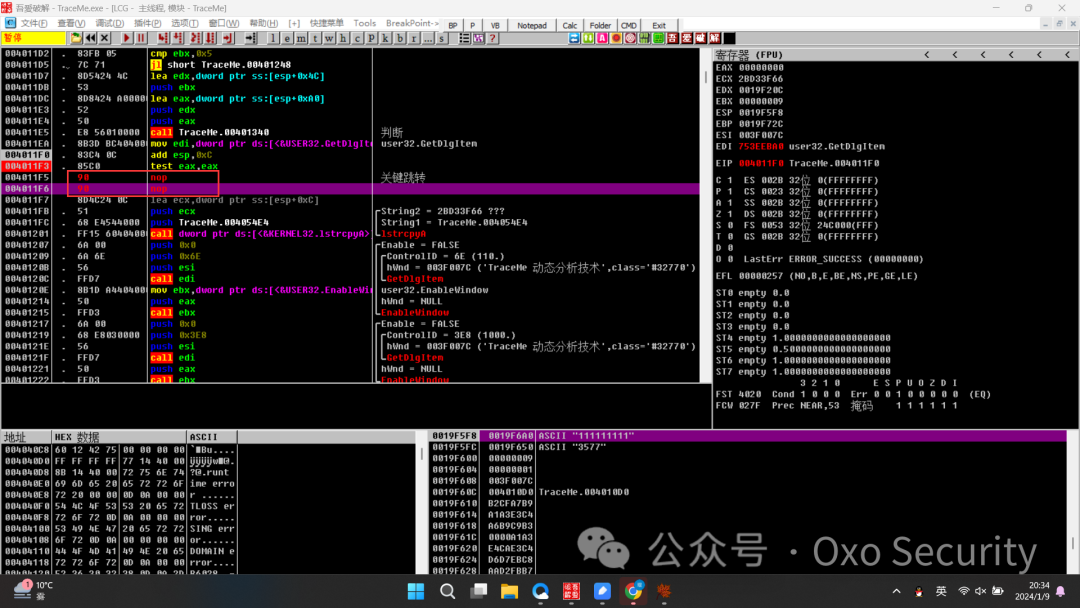Open References window with 'r' button
1080x608 pixels.
click(x=413, y=39)
